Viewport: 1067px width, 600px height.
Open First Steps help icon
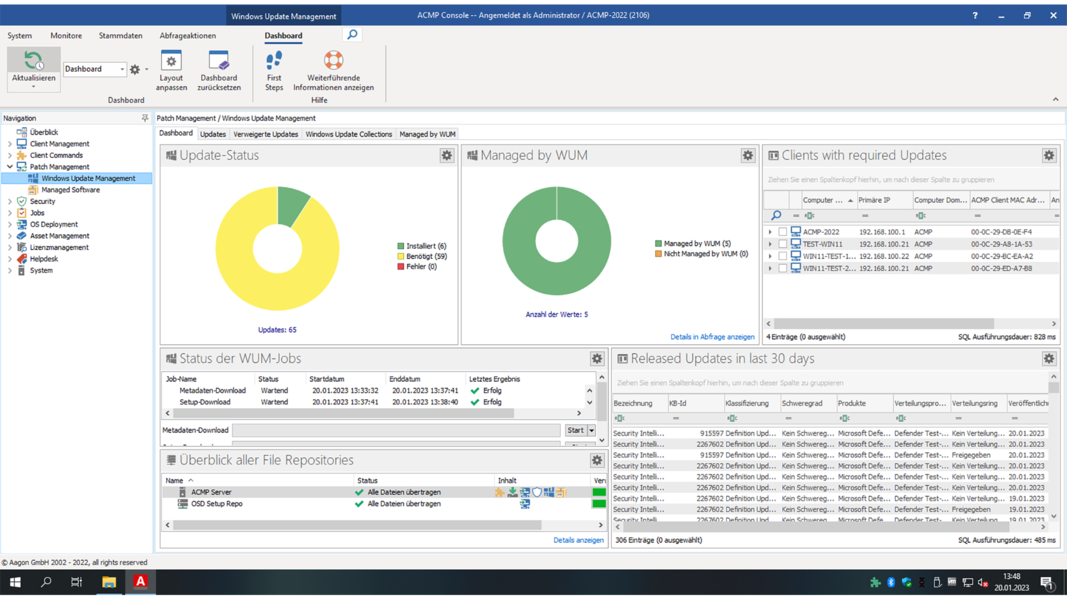(x=274, y=62)
